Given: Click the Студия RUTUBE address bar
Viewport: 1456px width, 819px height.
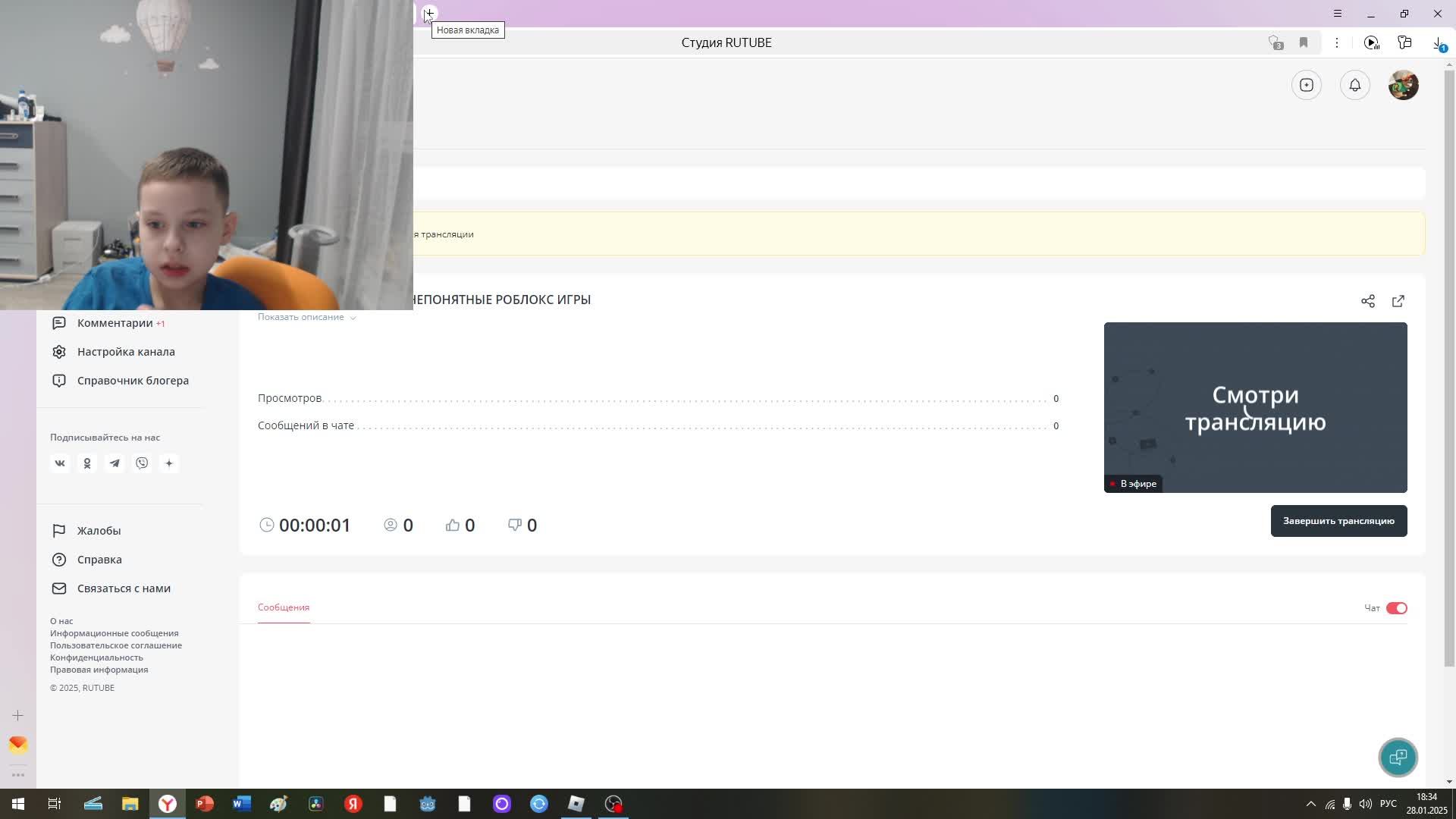Looking at the screenshot, I should pos(726,42).
